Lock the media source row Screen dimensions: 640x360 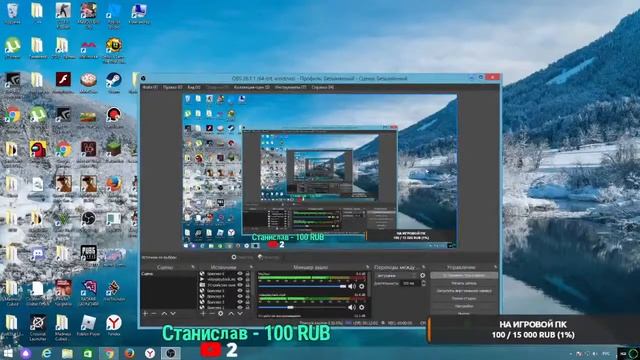pos(247,280)
